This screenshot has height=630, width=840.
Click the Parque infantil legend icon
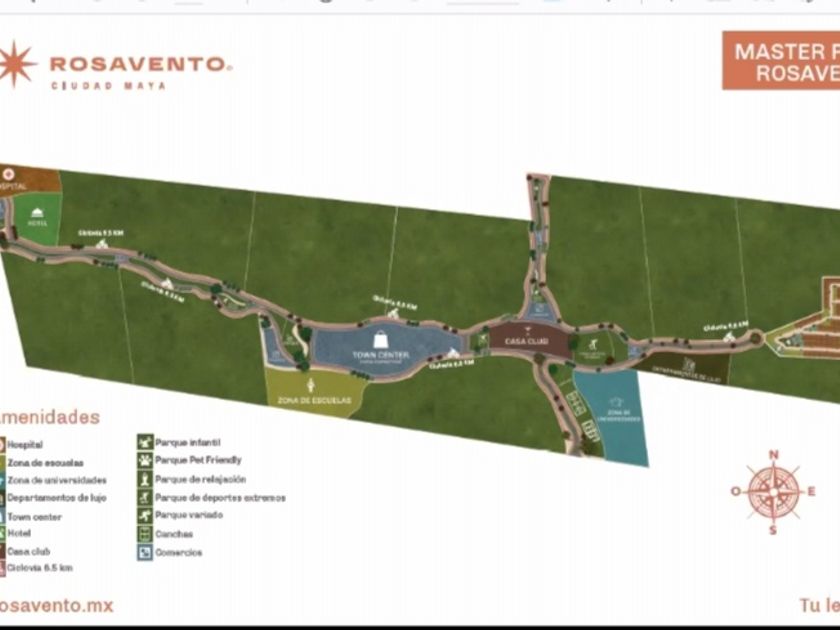click(145, 442)
